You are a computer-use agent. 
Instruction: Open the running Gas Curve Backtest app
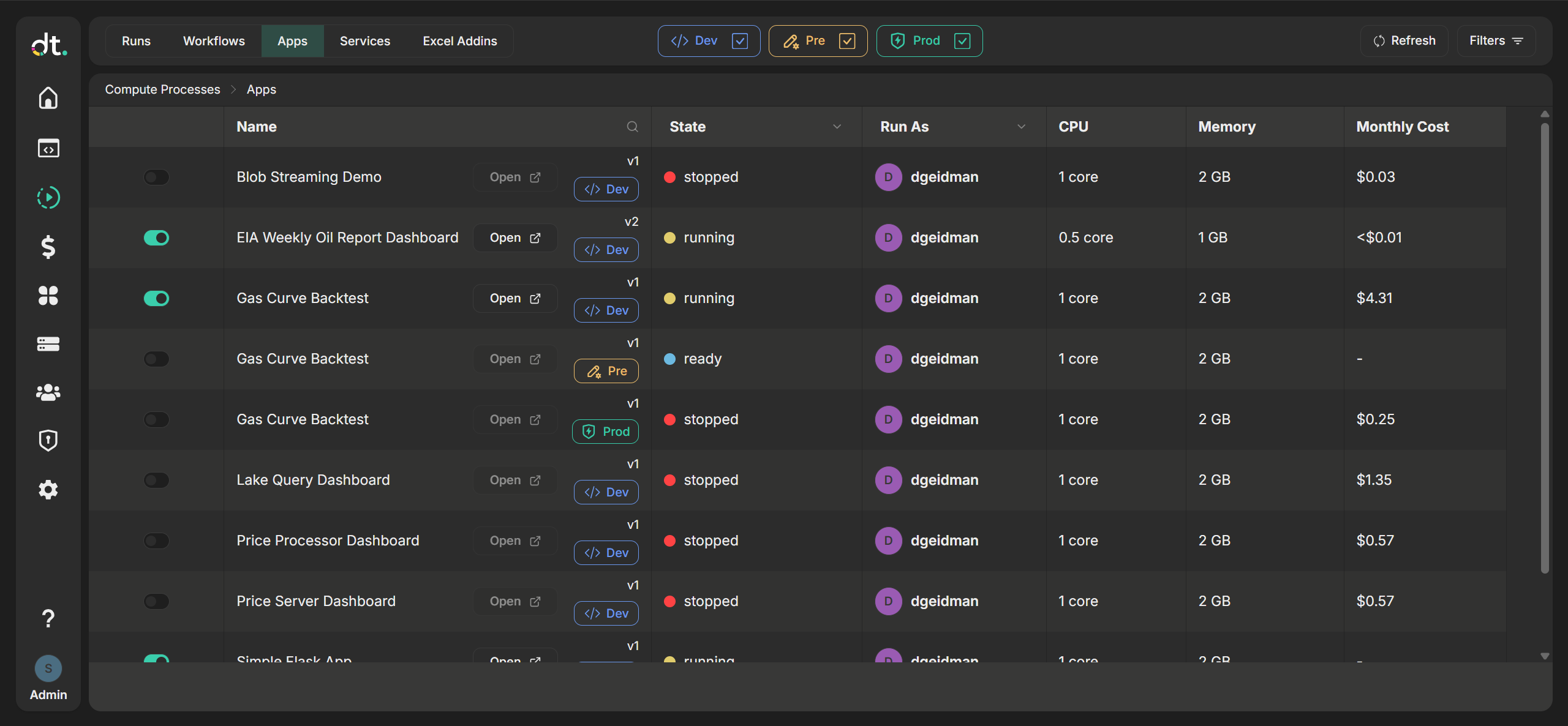(515, 298)
